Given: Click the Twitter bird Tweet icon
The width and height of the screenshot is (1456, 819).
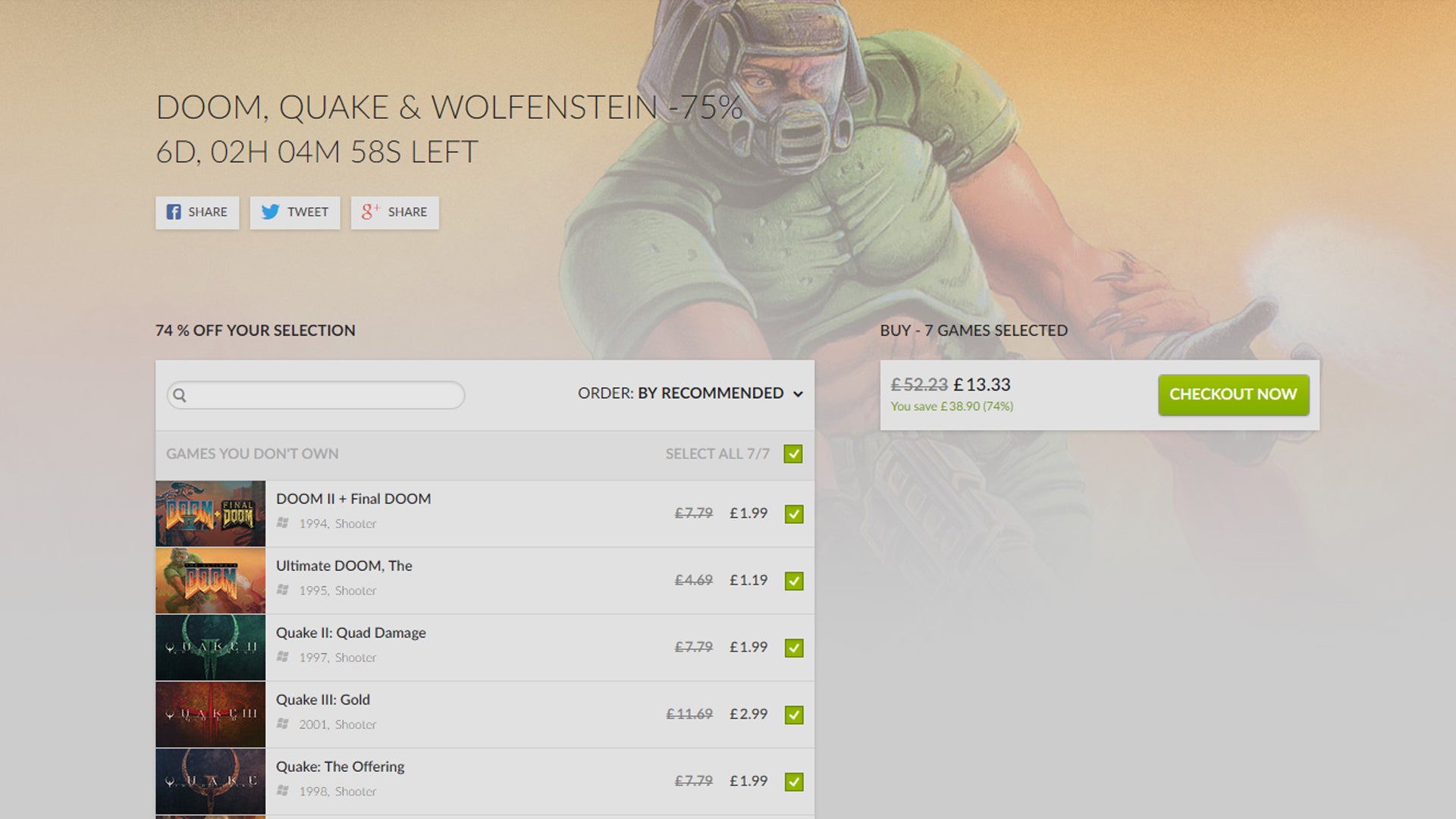Looking at the screenshot, I should [x=270, y=212].
